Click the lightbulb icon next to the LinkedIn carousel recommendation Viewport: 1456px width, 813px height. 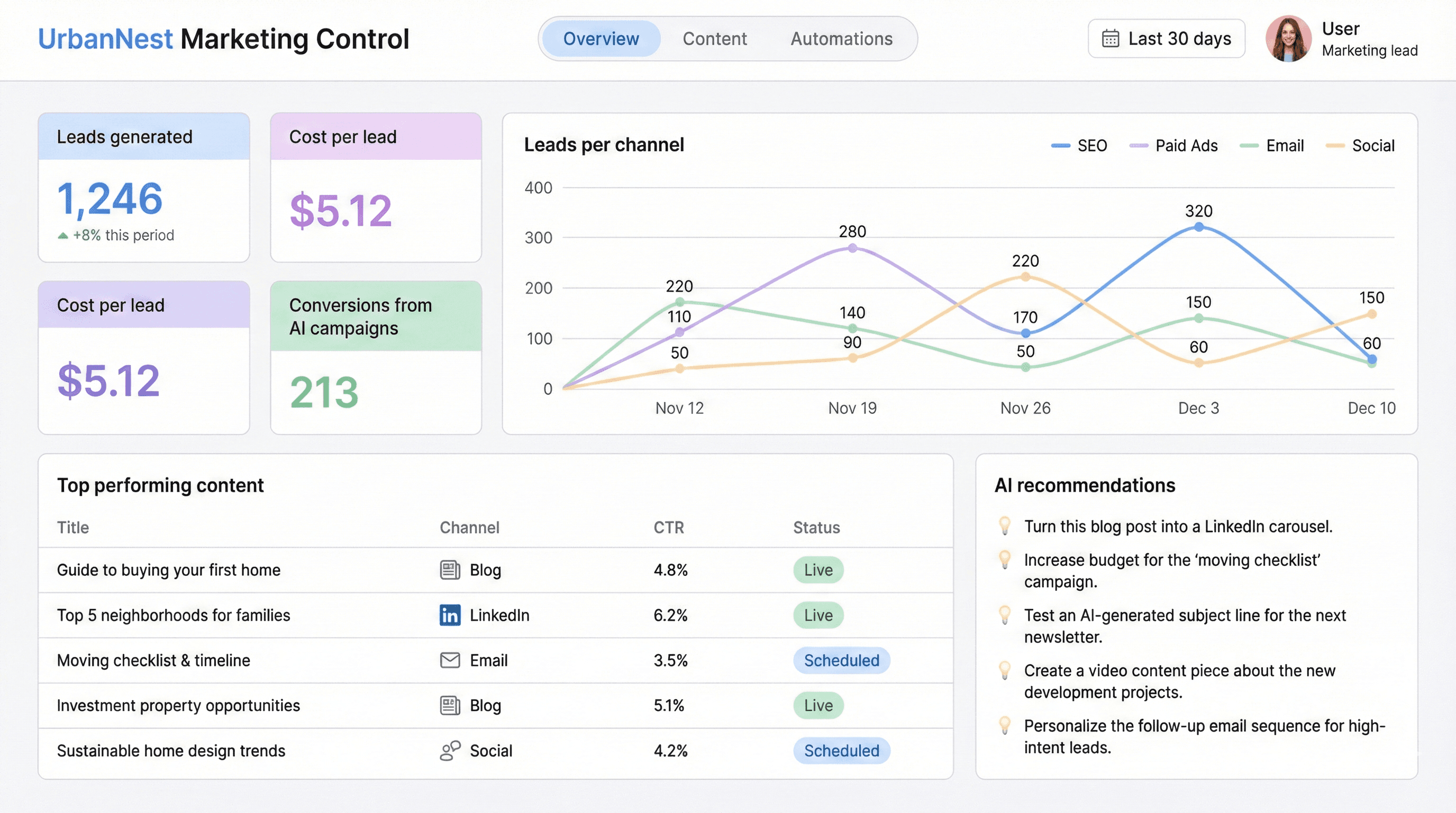coord(1006,526)
